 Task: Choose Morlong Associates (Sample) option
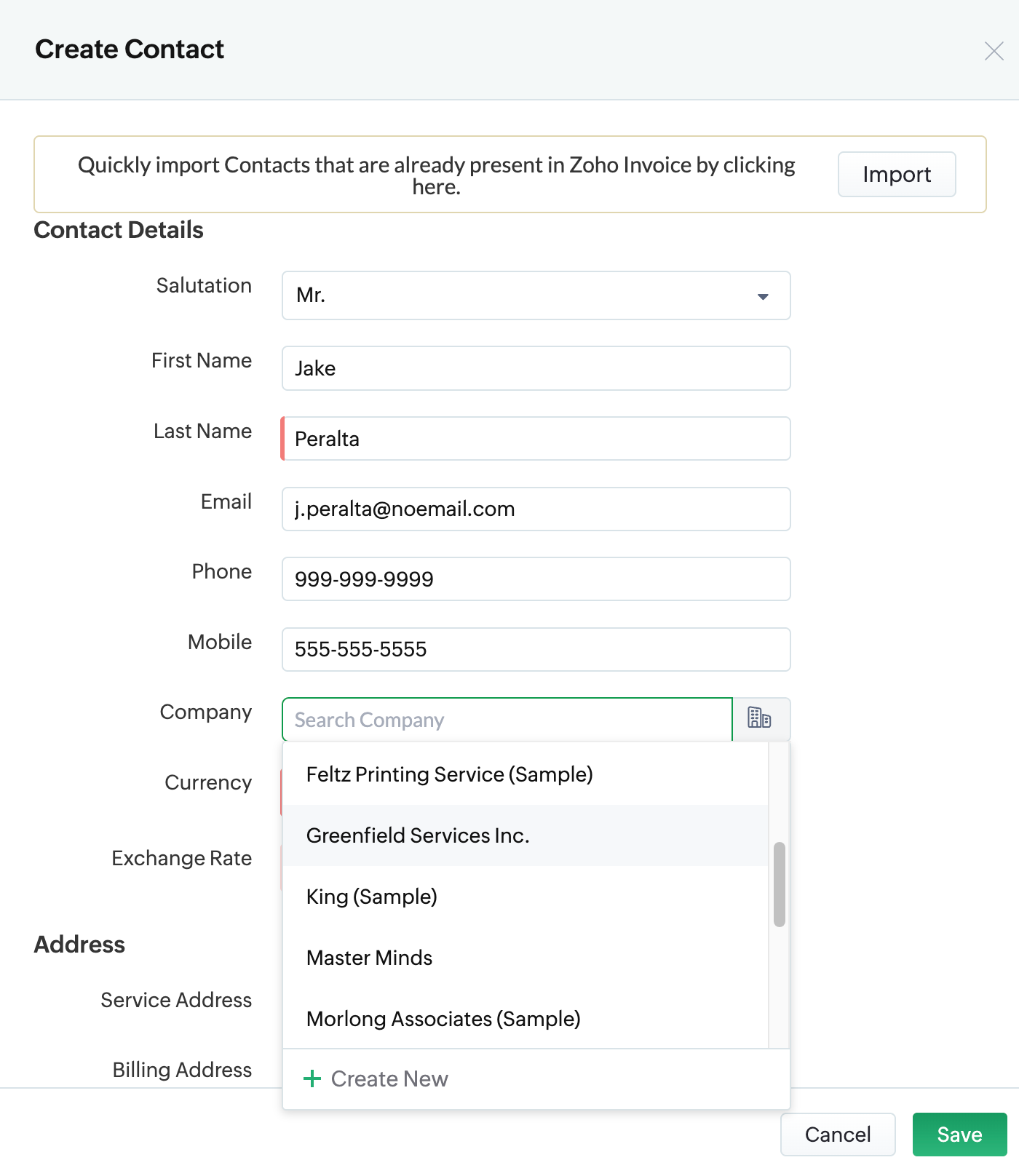(x=443, y=1019)
